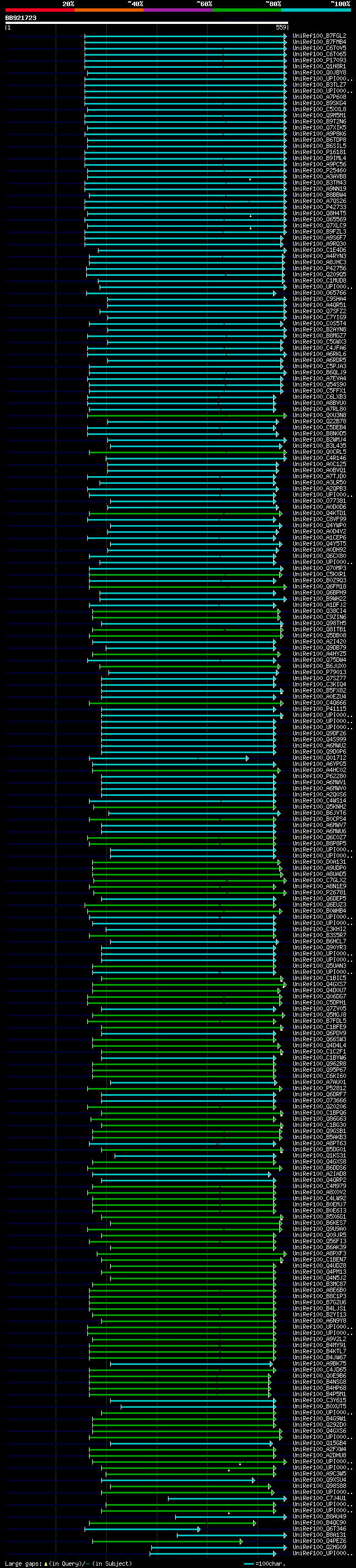Click the purple ~60% identity color segment
The height and width of the screenshot is (1568, 356).
pyautogui.click(x=177, y=11)
